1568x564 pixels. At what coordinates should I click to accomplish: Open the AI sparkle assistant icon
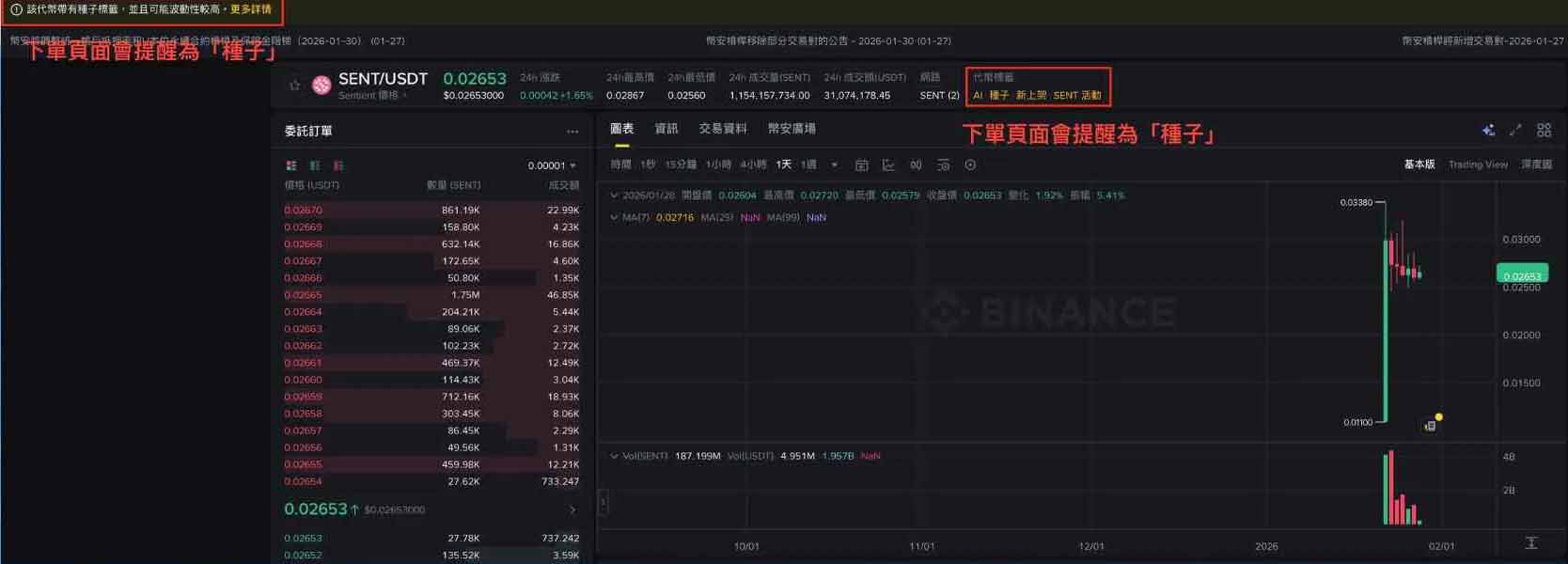[1488, 131]
